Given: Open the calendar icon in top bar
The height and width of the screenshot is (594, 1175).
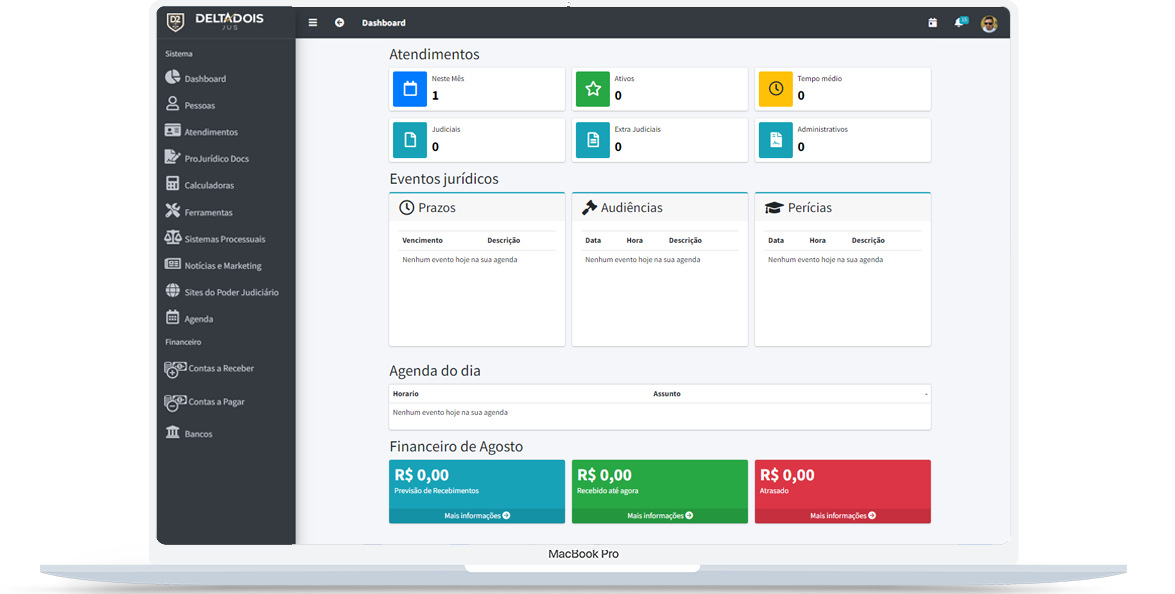Looking at the screenshot, I should pos(932,23).
